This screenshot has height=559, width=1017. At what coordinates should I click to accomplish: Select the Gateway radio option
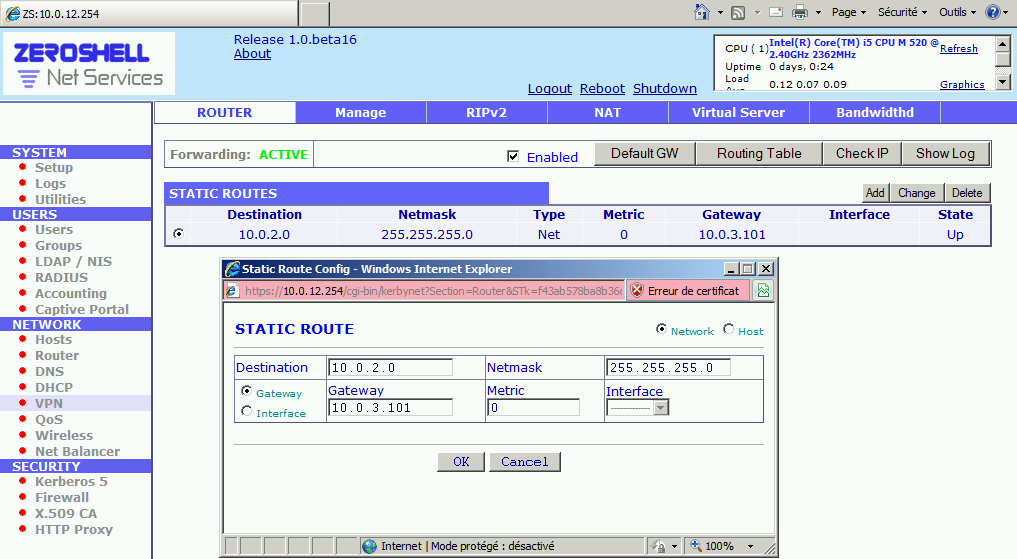[x=246, y=390]
